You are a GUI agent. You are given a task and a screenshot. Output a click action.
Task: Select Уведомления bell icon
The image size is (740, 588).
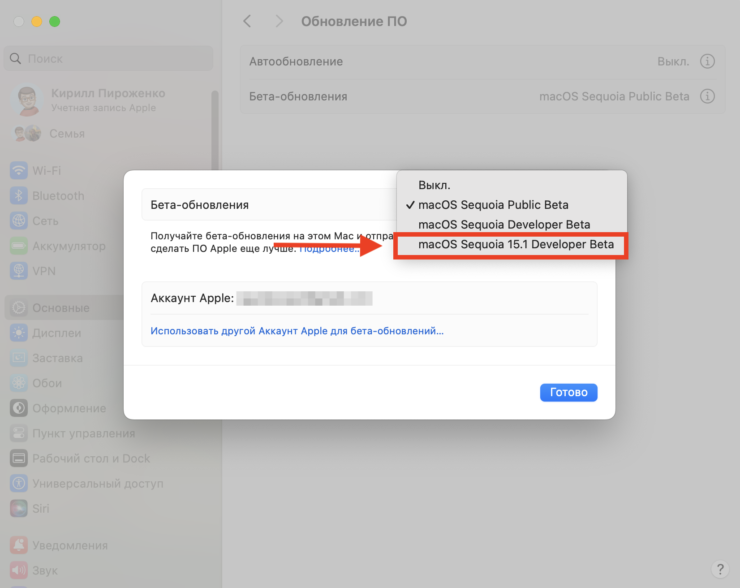19,545
